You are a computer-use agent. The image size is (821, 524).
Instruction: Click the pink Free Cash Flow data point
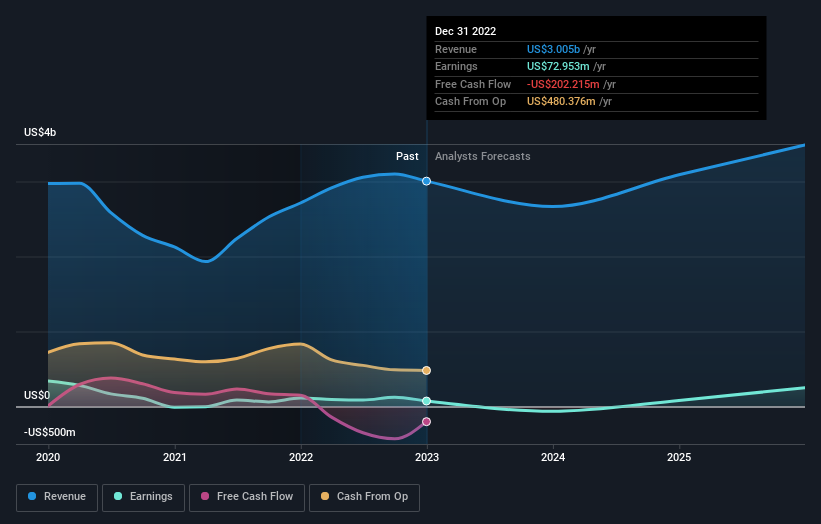point(427,422)
